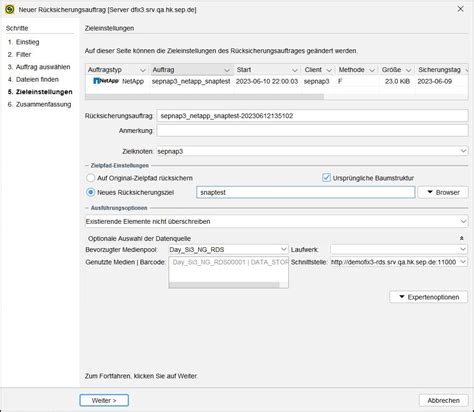
Task: Click the NetApp logo icon in the task row
Action: 106,81
